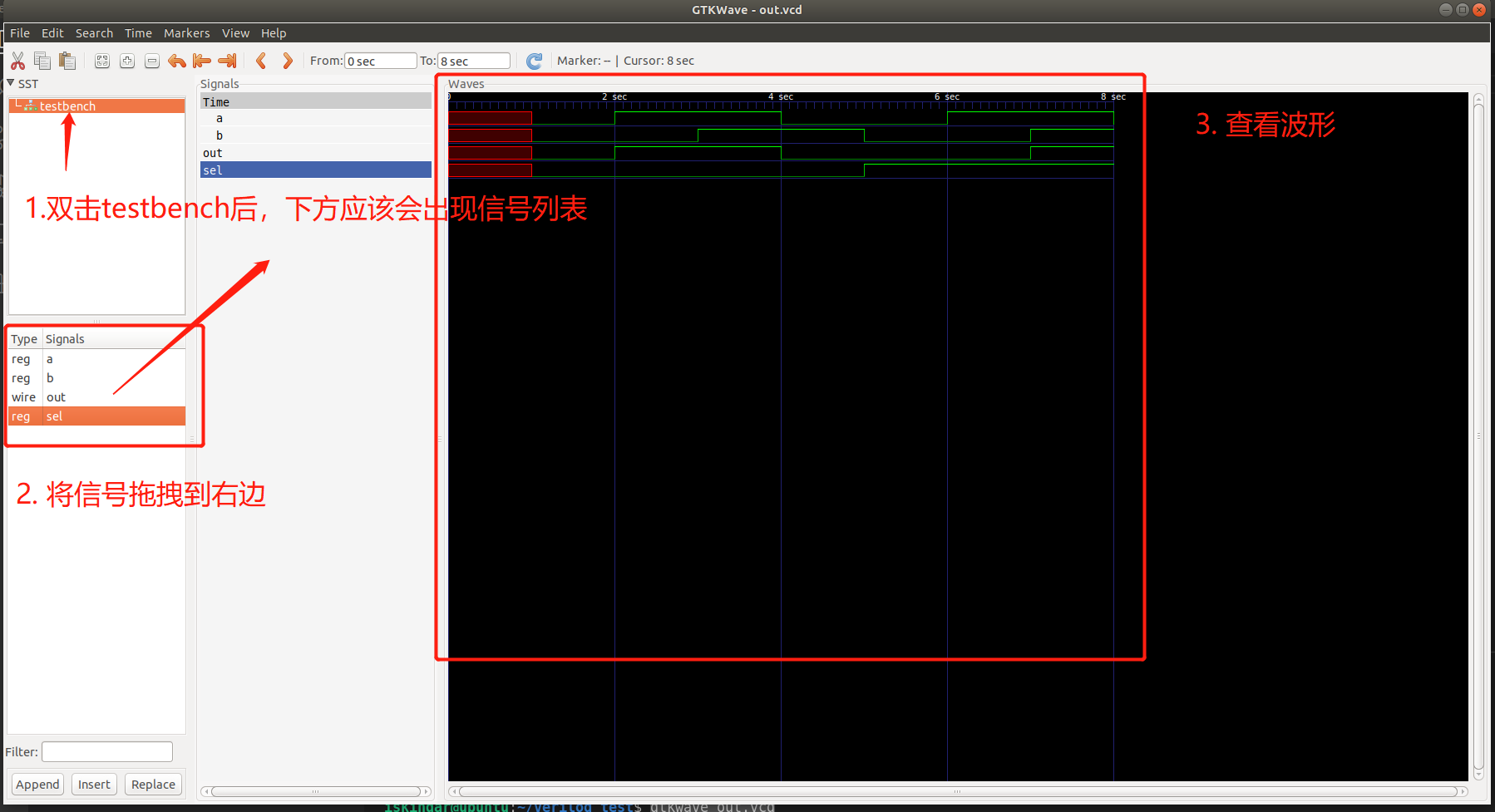
Task: Open the View menu
Action: [235, 33]
